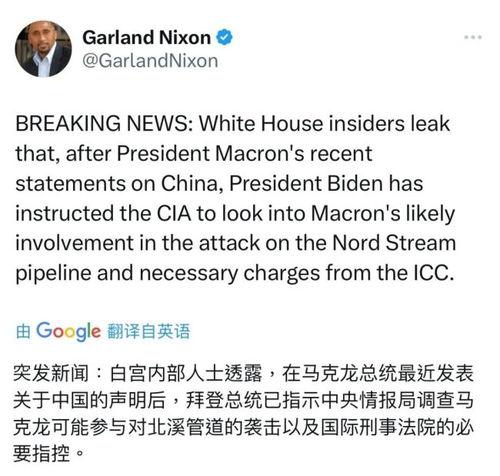Click the words 'White House insiders leak'

(x=324, y=124)
